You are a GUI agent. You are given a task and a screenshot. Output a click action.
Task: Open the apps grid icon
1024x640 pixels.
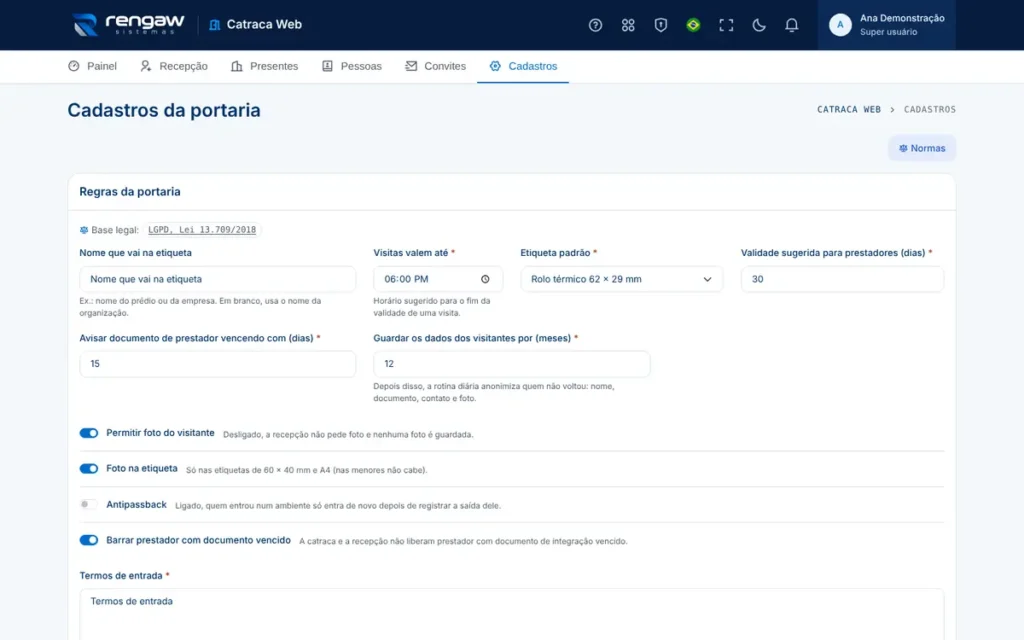coord(628,25)
